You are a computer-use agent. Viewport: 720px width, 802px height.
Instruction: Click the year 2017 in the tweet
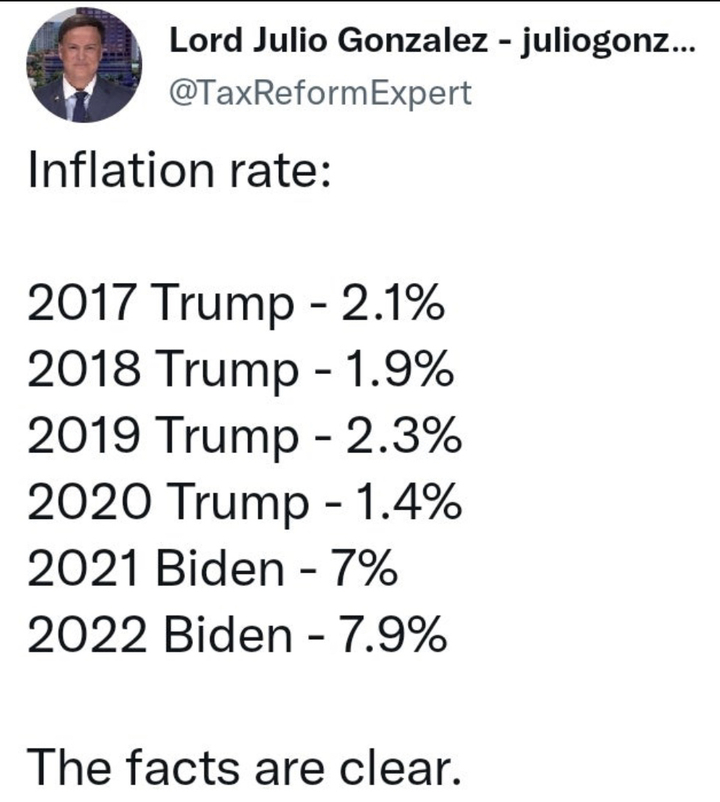[85, 305]
